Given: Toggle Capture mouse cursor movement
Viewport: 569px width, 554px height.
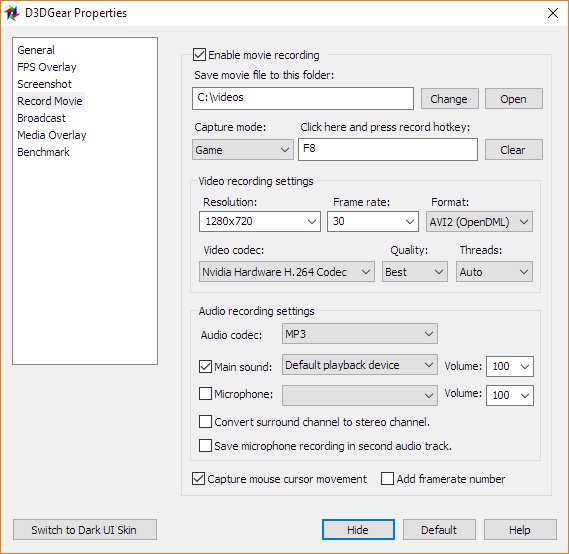Looking at the screenshot, I should pyautogui.click(x=198, y=479).
